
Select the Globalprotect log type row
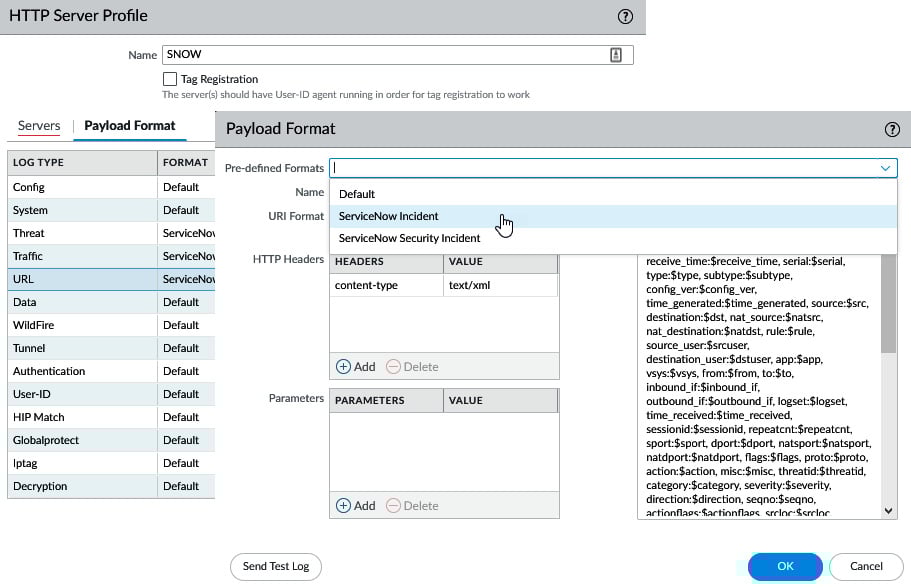111,441
